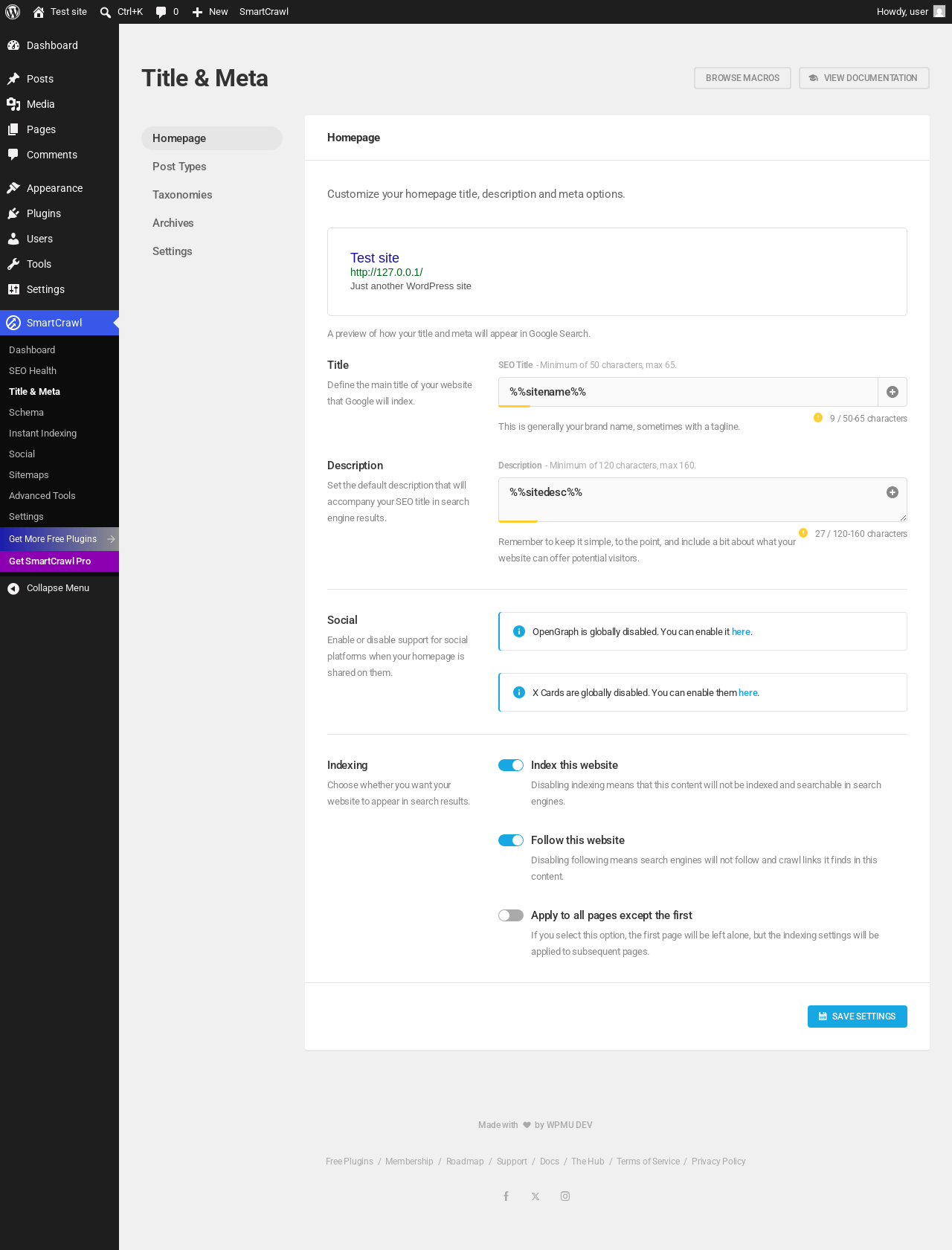Click 'here' link to enable X Cards
This screenshot has width=952, height=1250.
pos(747,693)
